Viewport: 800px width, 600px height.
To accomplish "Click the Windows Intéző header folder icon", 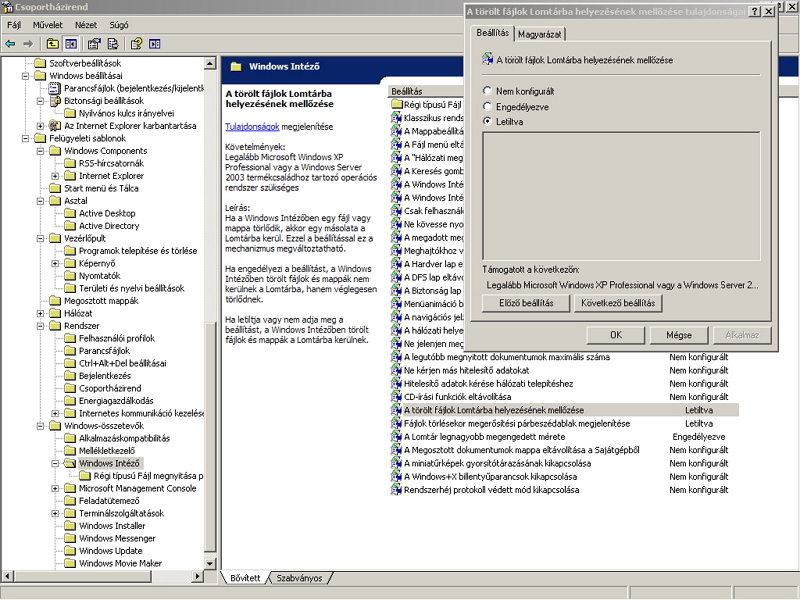I will [x=236, y=67].
